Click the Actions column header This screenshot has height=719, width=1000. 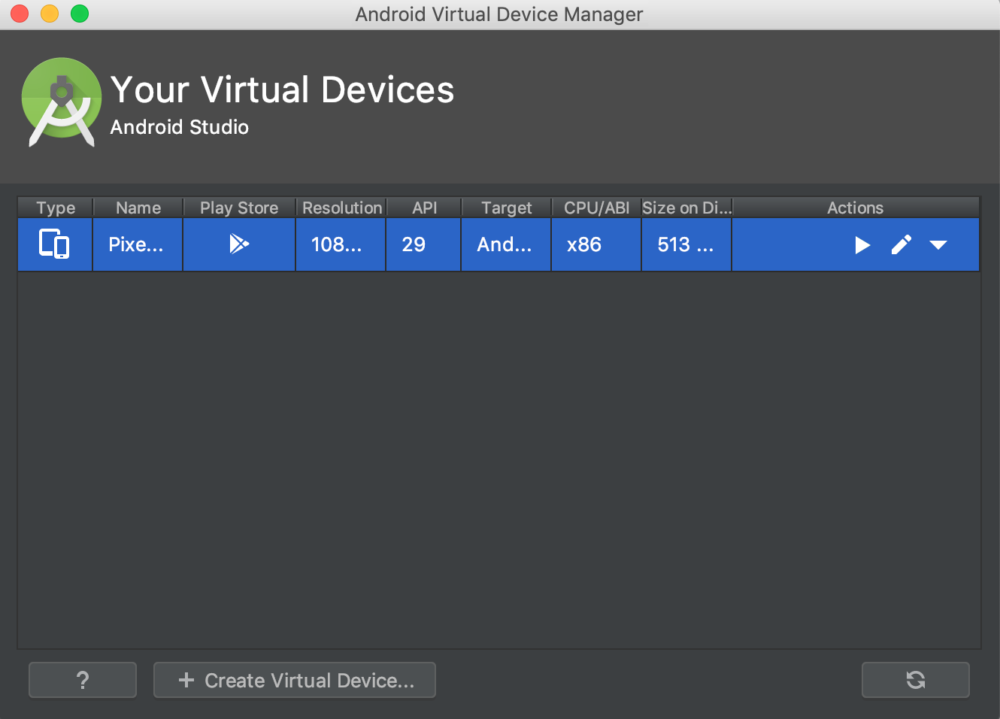[855, 208]
